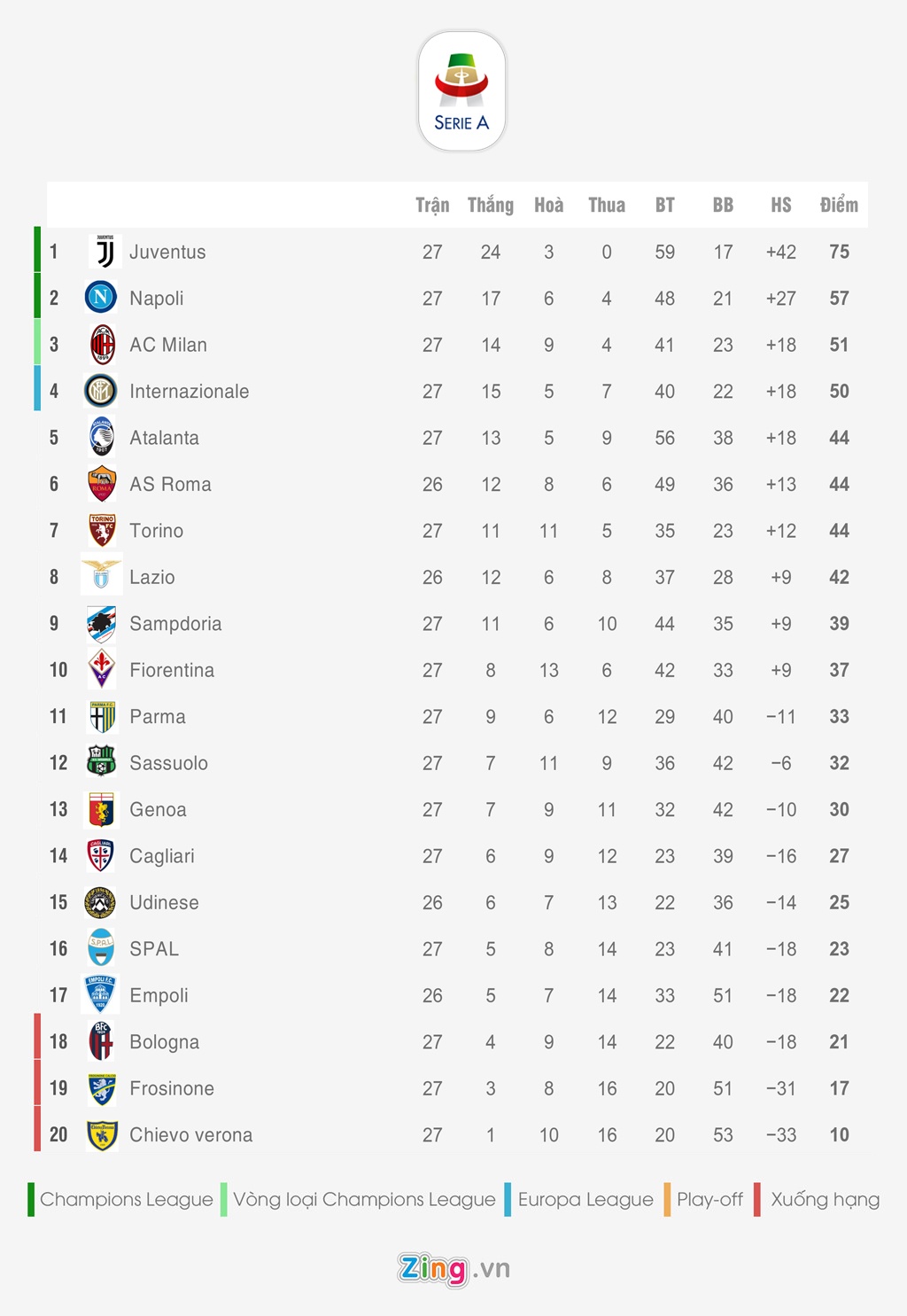Click the Trận column header
The width and height of the screenshot is (907, 1316).
click(432, 206)
